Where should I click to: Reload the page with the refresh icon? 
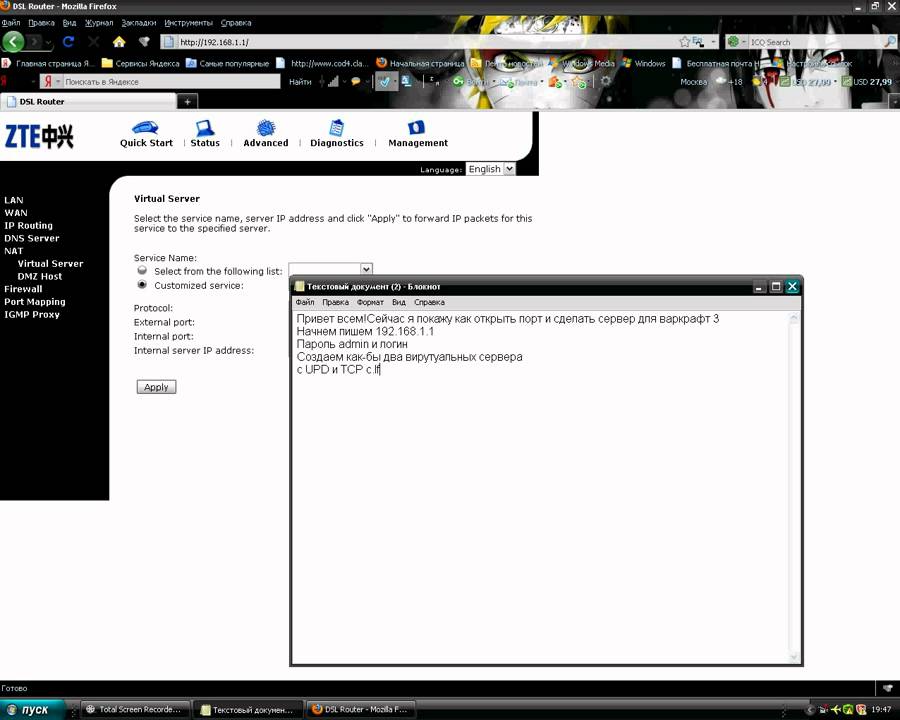coord(68,42)
